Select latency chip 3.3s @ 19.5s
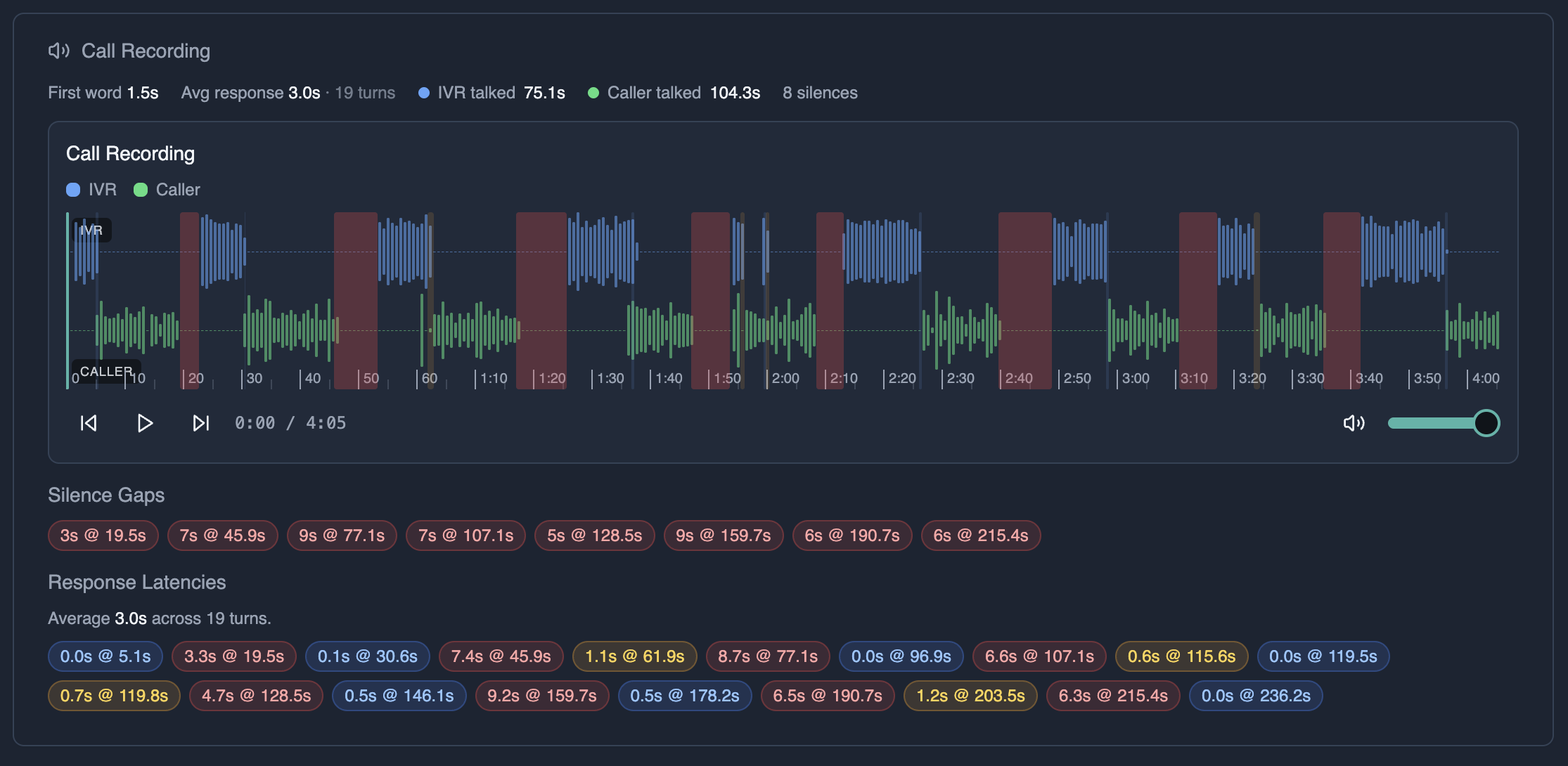Image resolution: width=1568 pixels, height=766 pixels. pyautogui.click(x=234, y=656)
